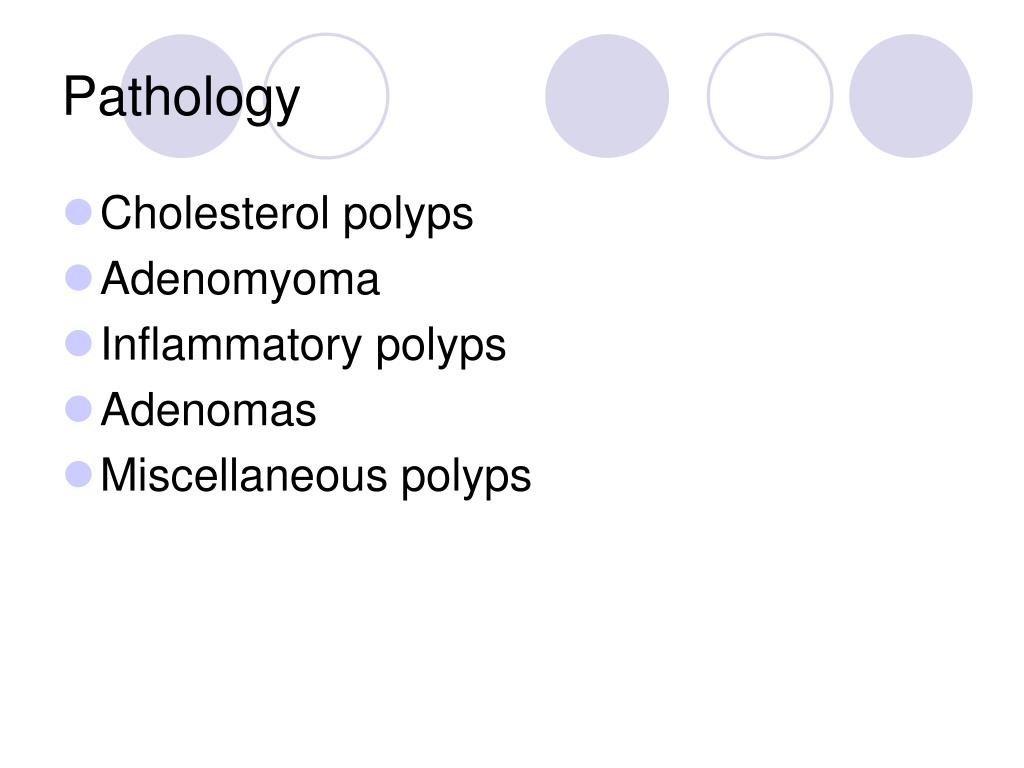The width and height of the screenshot is (1024, 768).
Task: Select the outlined circle overlapping the title's end
Action: [x=326, y=96]
